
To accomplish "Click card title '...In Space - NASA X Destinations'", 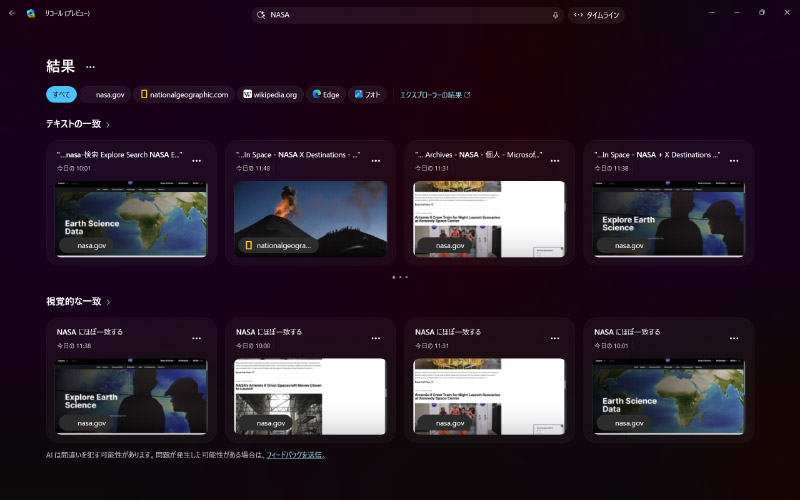I will click(298, 155).
